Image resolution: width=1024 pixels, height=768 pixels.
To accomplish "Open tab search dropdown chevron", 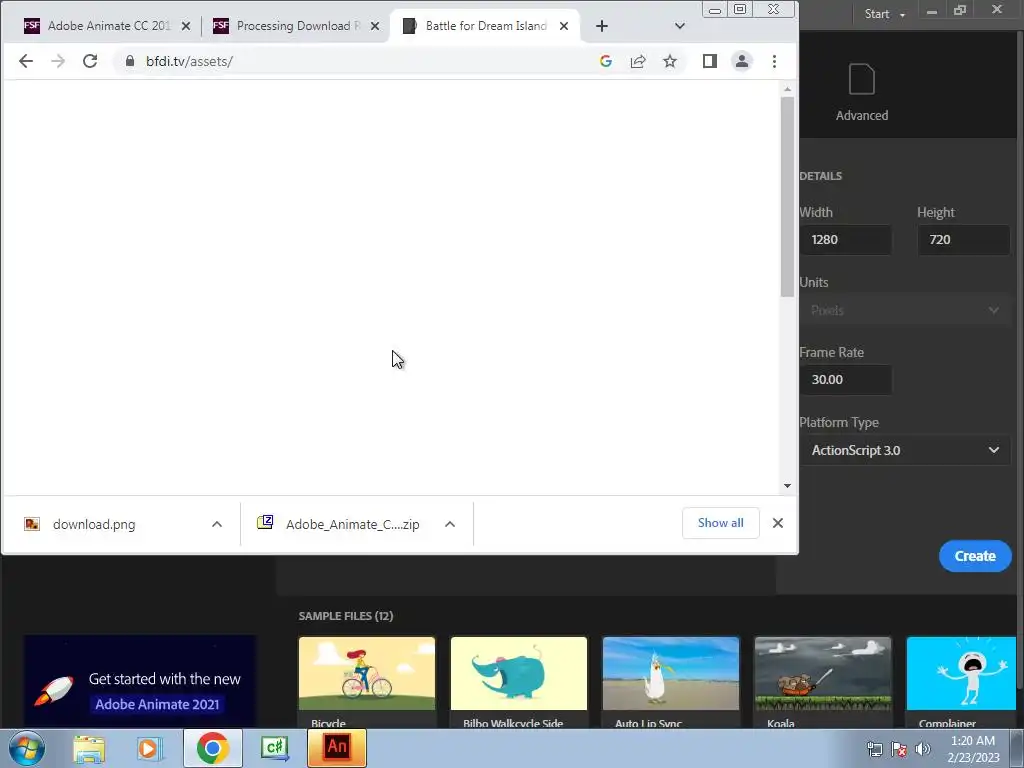I will coord(680,26).
